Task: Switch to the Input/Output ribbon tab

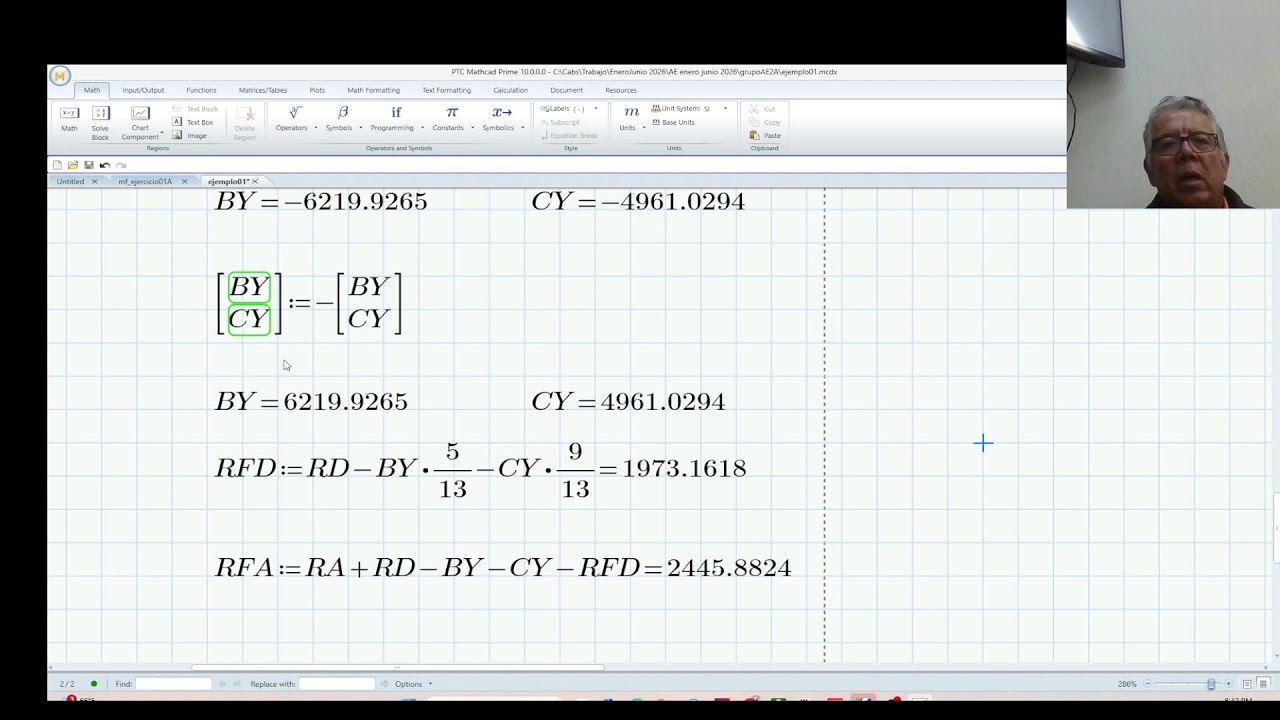Action: 143,90
